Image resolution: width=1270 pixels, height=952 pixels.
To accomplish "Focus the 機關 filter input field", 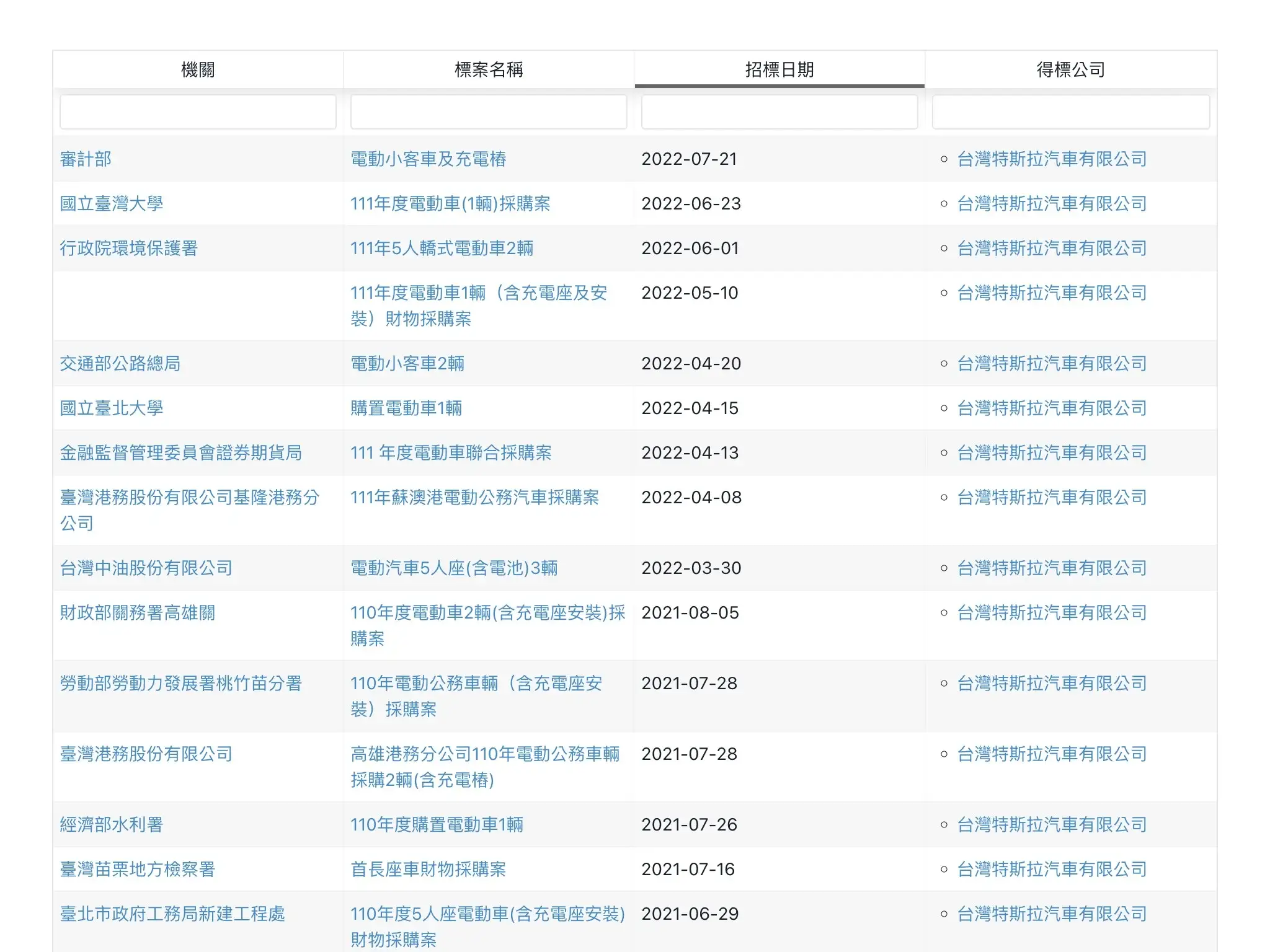I will (x=198, y=112).
